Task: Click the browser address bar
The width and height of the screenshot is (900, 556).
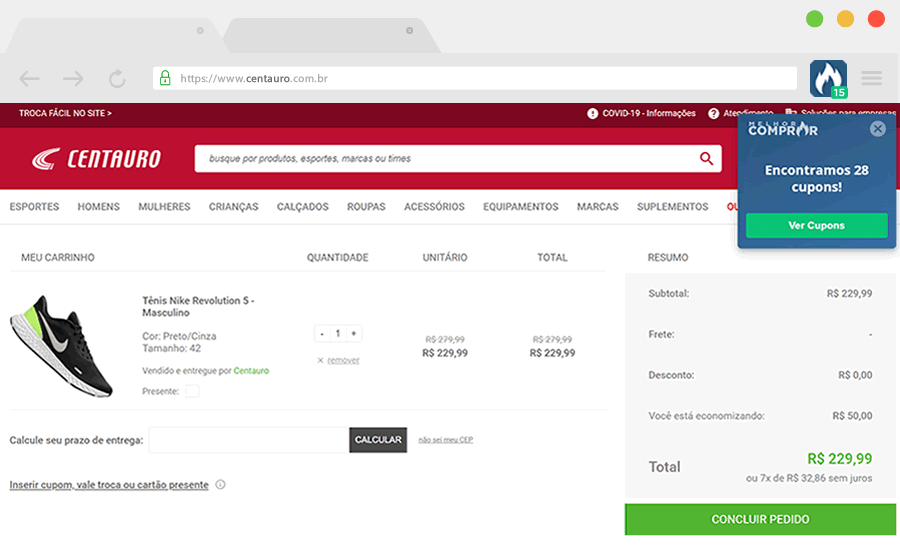Action: pos(475,78)
